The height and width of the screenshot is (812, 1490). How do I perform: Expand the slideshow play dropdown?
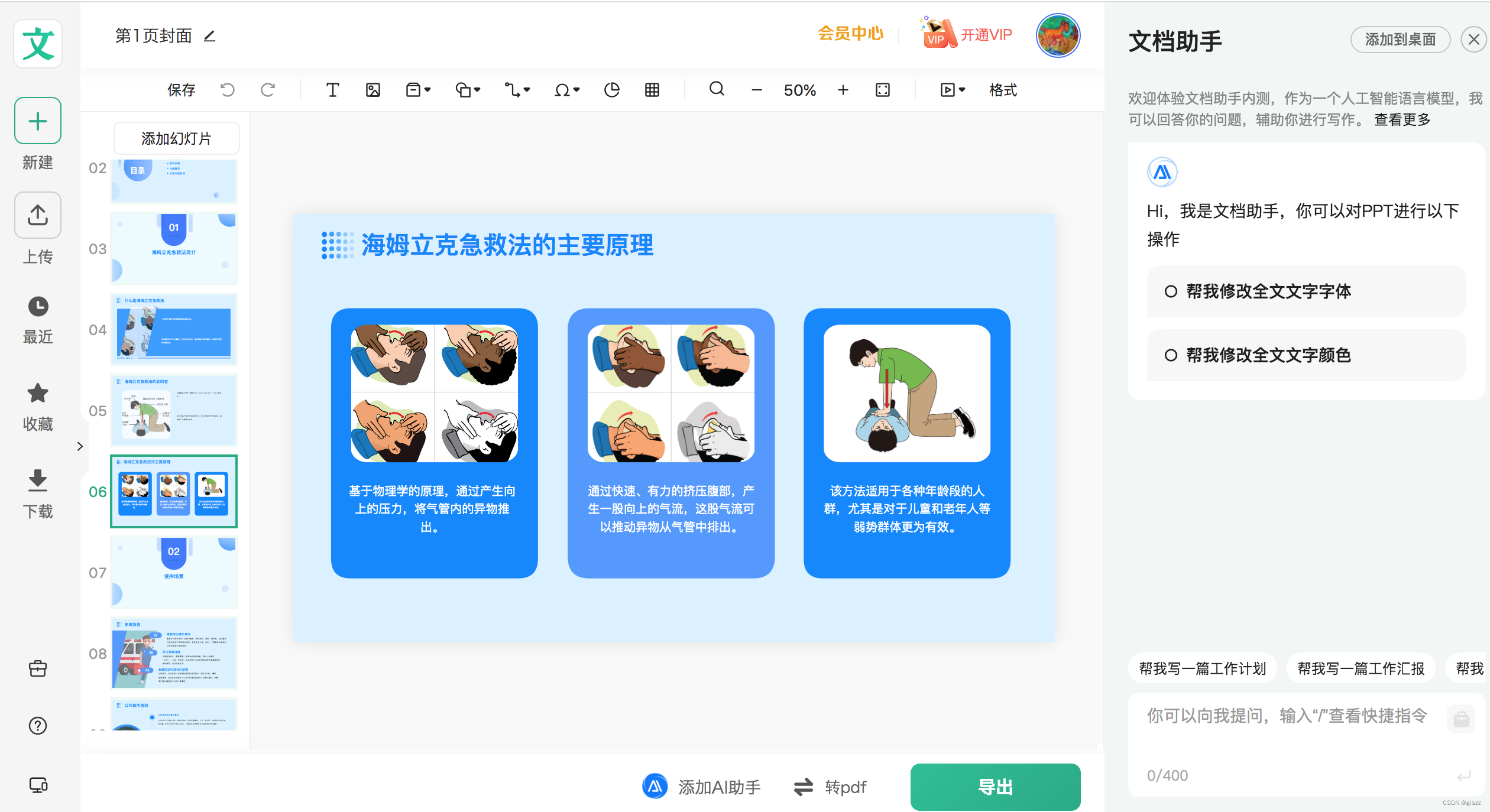coord(953,90)
